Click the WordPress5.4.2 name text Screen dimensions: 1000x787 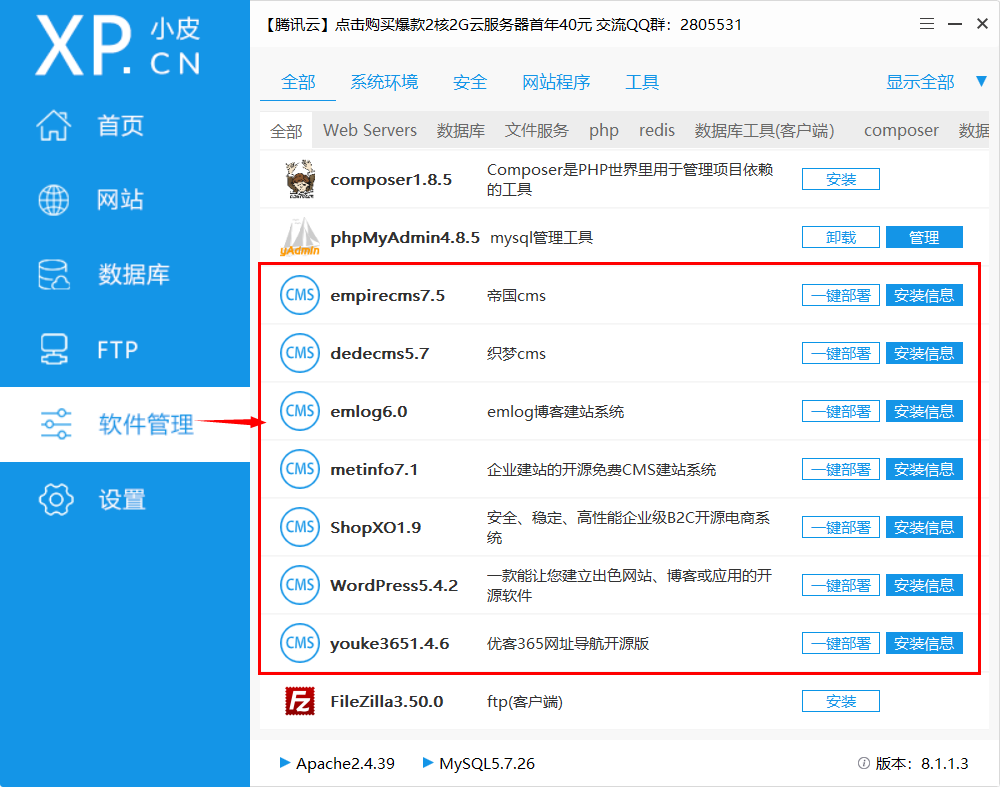pyautogui.click(x=394, y=585)
